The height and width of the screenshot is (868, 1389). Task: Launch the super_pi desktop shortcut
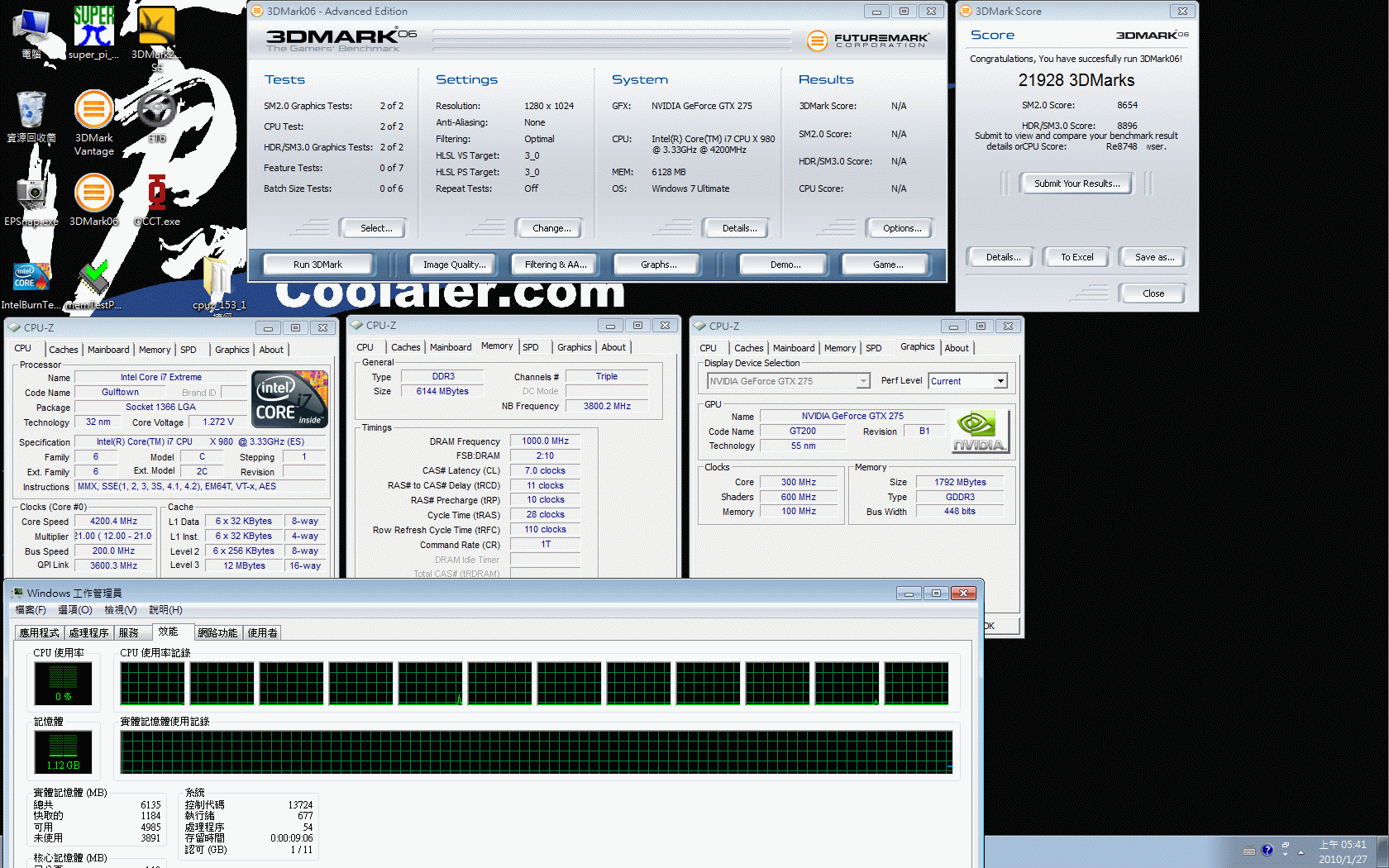93,33
